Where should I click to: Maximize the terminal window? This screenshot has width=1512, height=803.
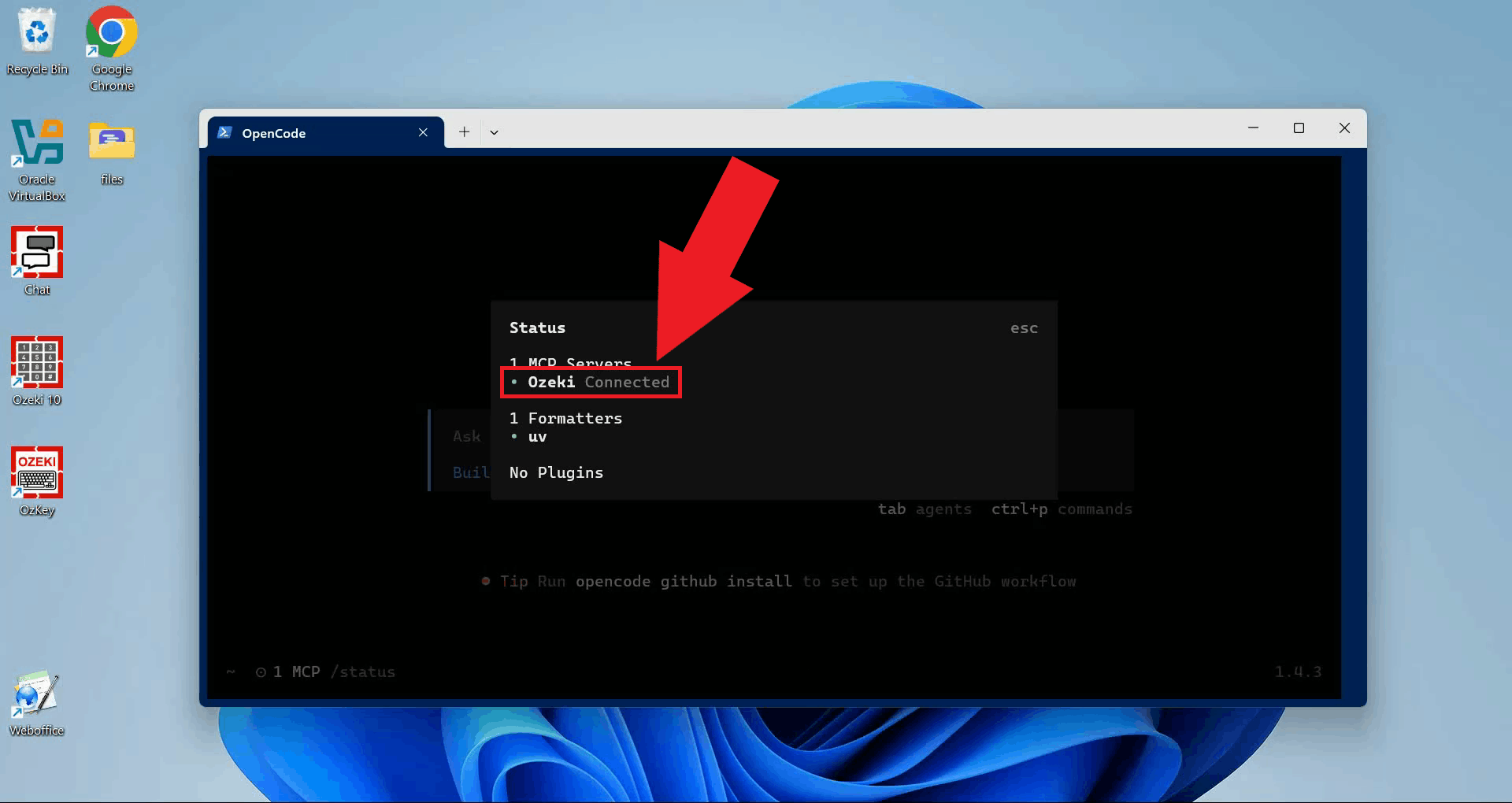point(1299,128)
